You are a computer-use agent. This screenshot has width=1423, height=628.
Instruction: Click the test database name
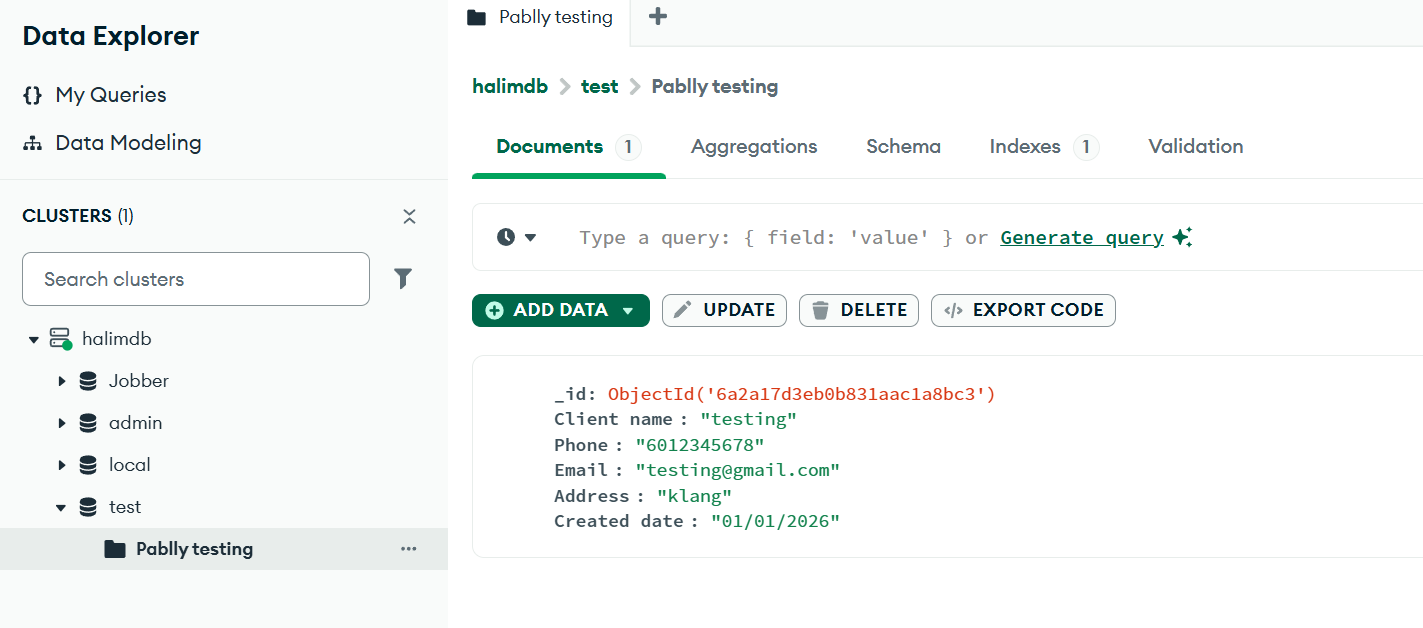[125, 507]
